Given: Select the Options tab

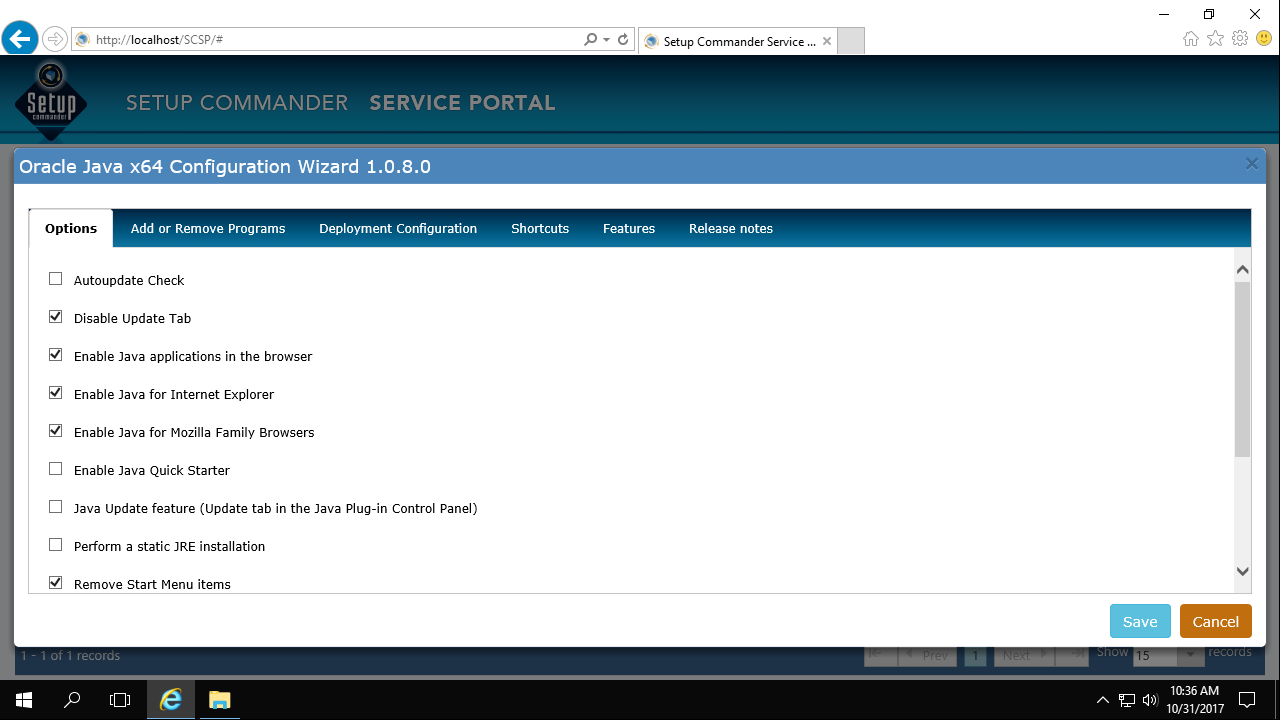Looking at the screenshot, I should pos(71,228).
